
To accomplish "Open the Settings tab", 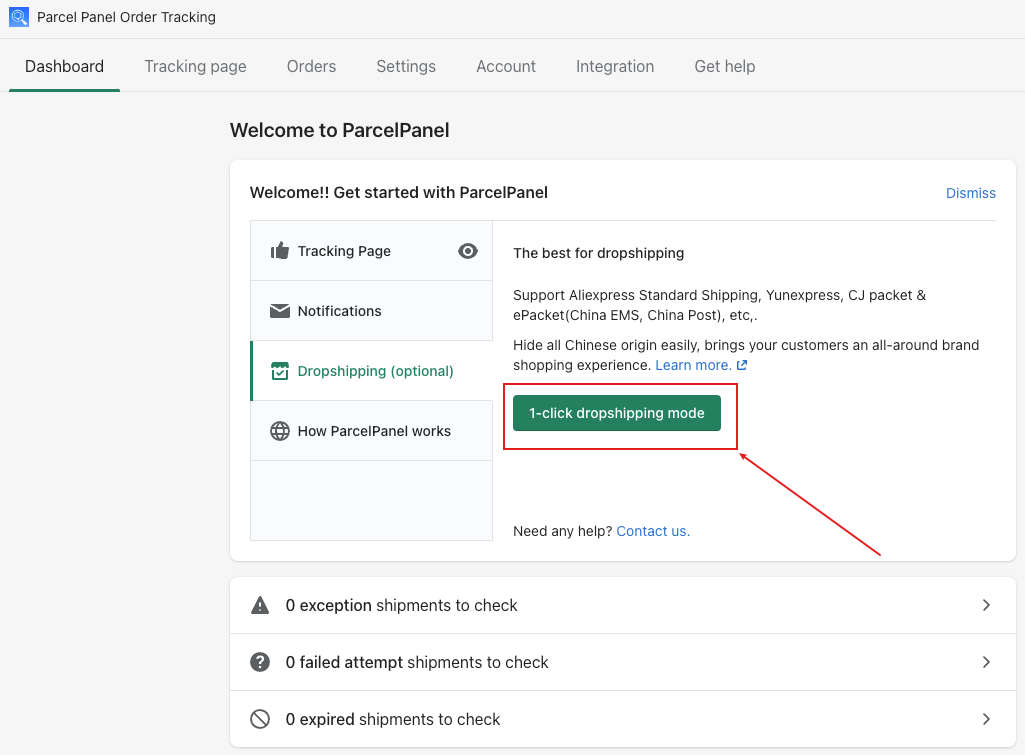I will [x=406, y=66].
